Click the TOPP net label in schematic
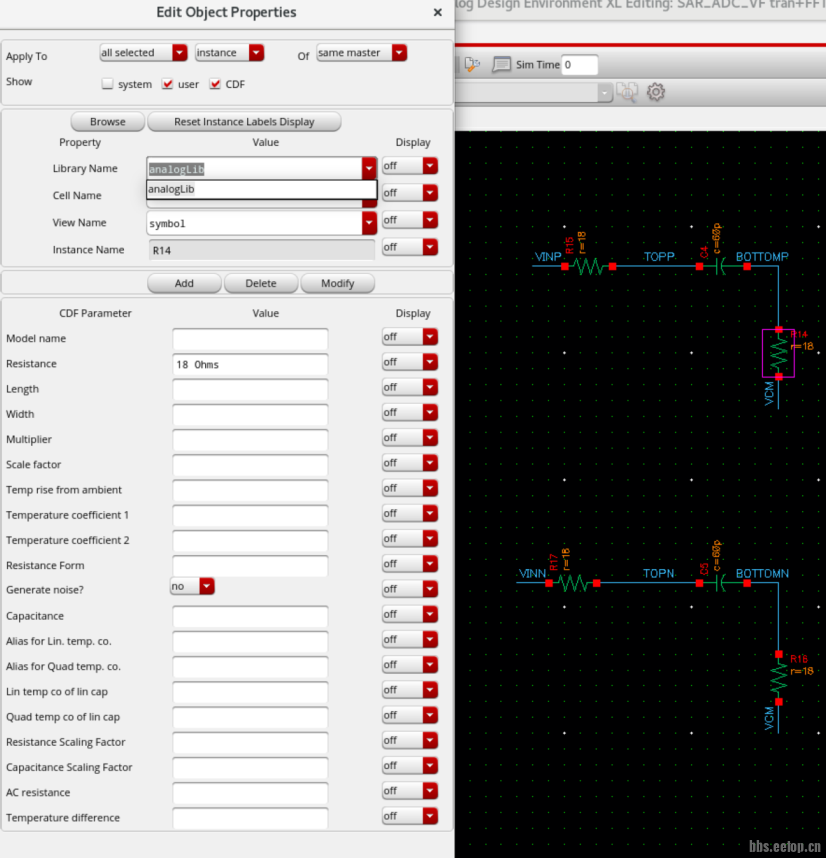The width and height of the screenshot is (826, 858). tap(659, 257)
